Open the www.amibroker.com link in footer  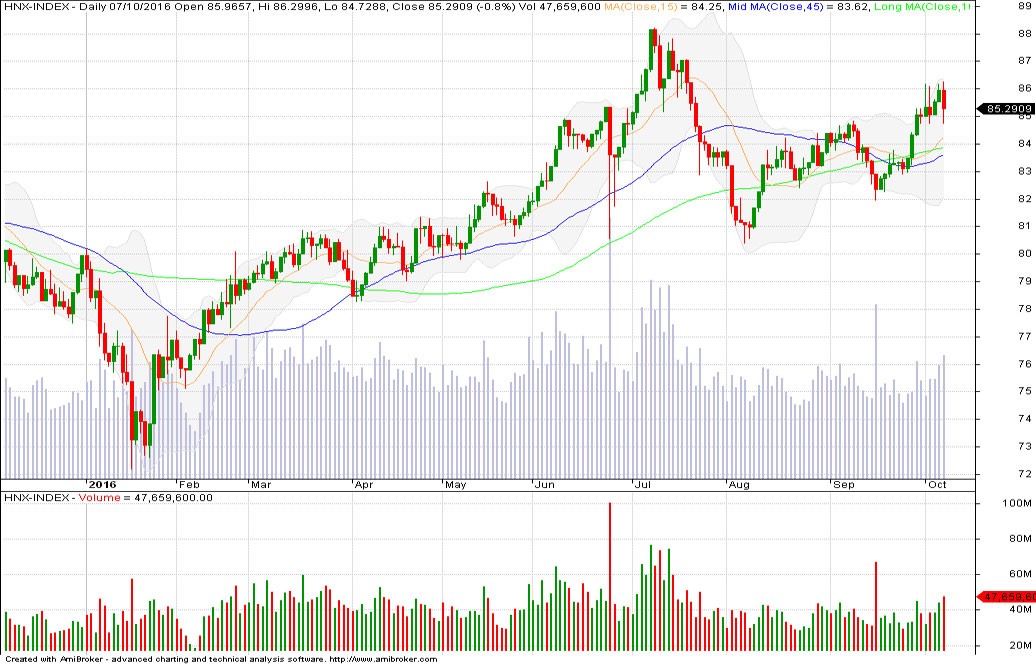tap(383, 659)
